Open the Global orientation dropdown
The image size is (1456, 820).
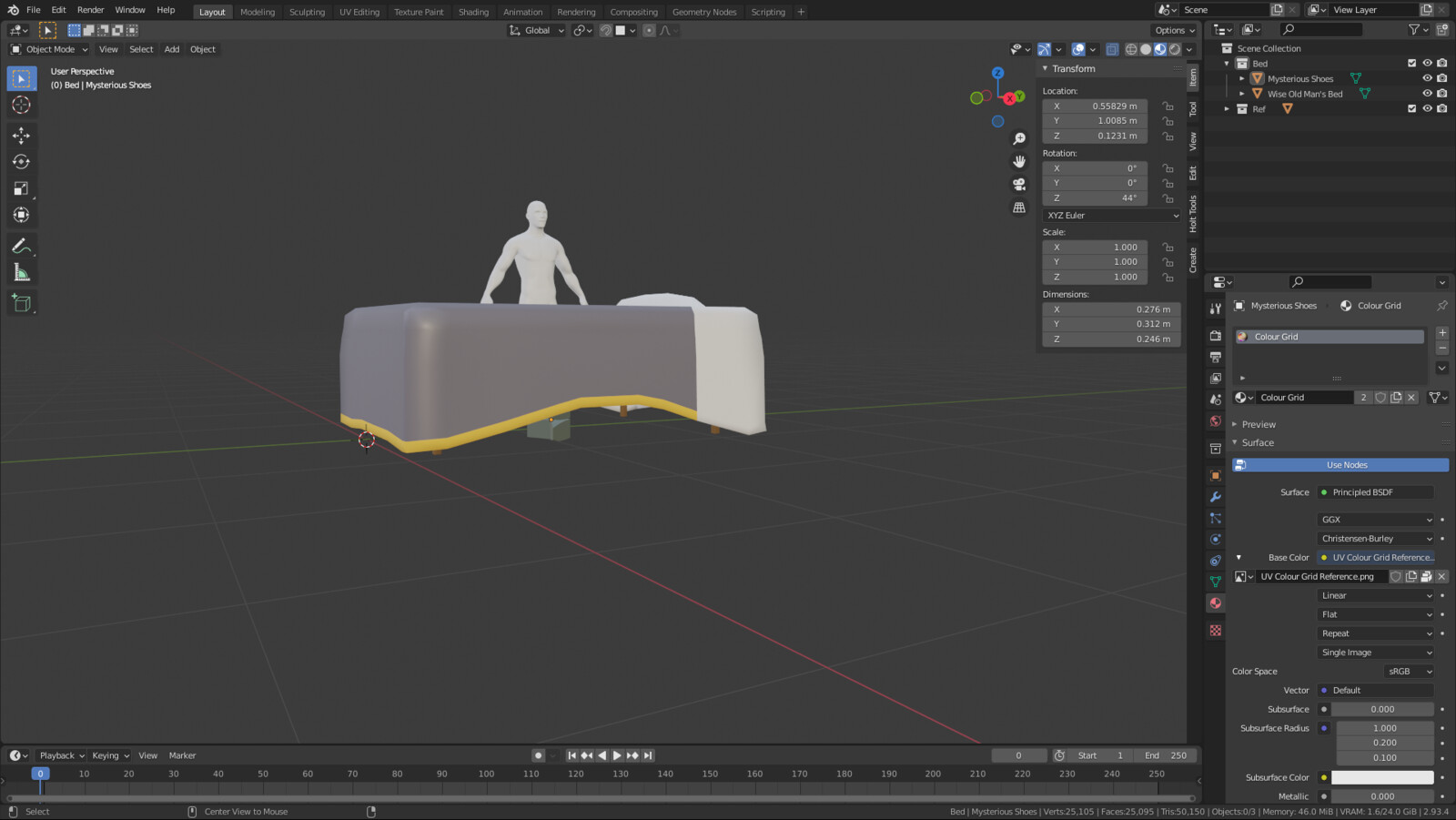(x=537, y=30)
